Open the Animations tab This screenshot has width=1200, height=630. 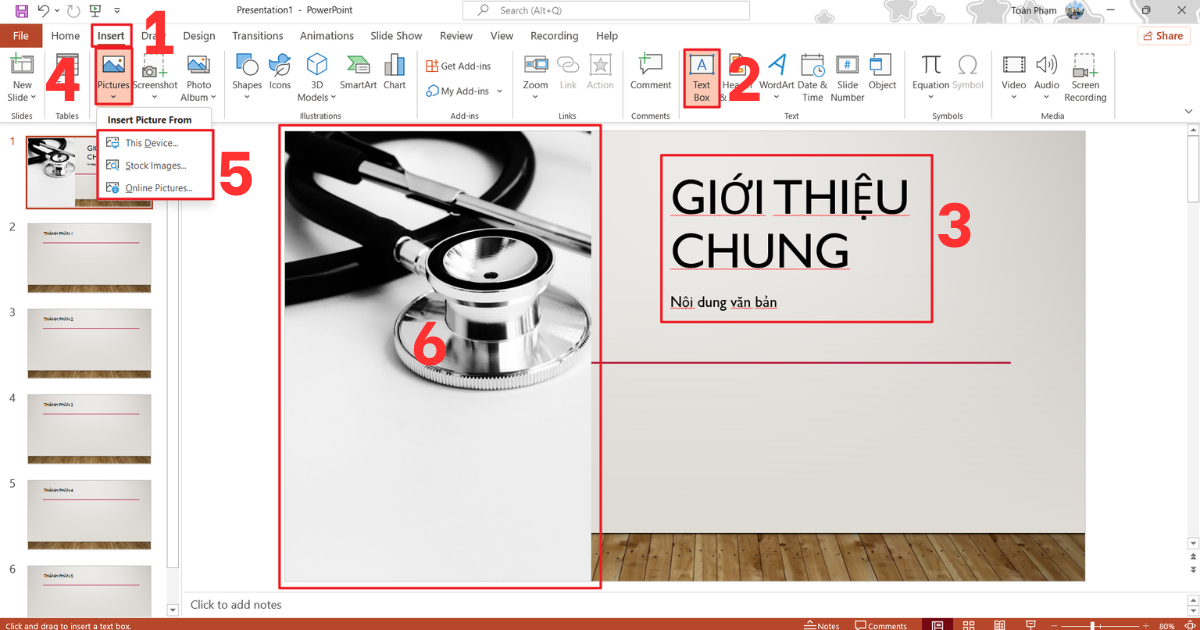(327, 36)
